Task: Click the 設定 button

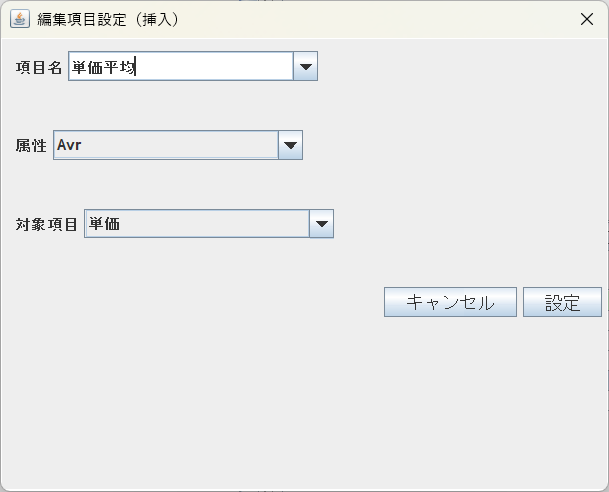Action: pos(562,302)
